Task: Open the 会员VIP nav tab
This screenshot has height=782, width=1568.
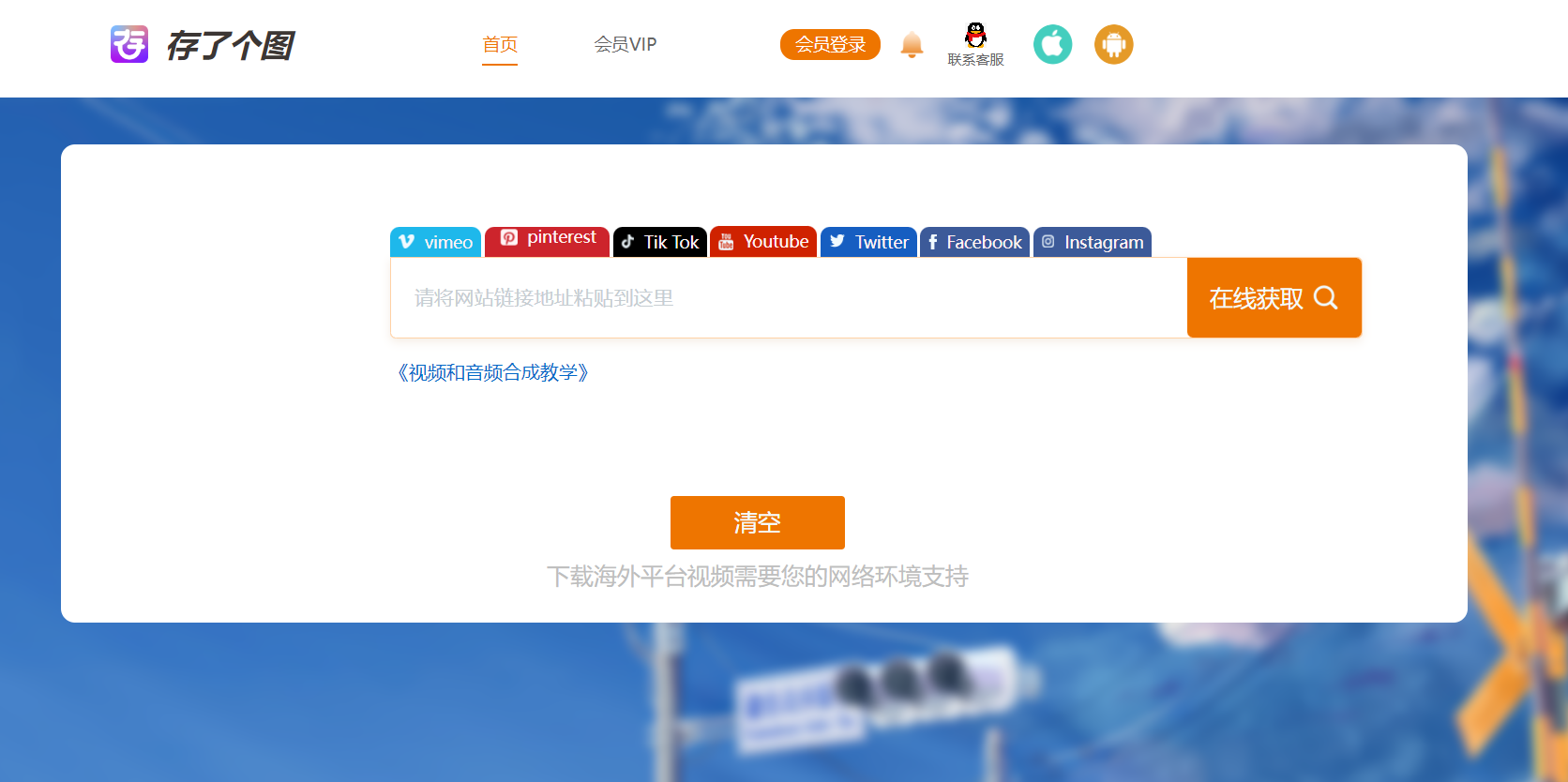Action: 626,44
